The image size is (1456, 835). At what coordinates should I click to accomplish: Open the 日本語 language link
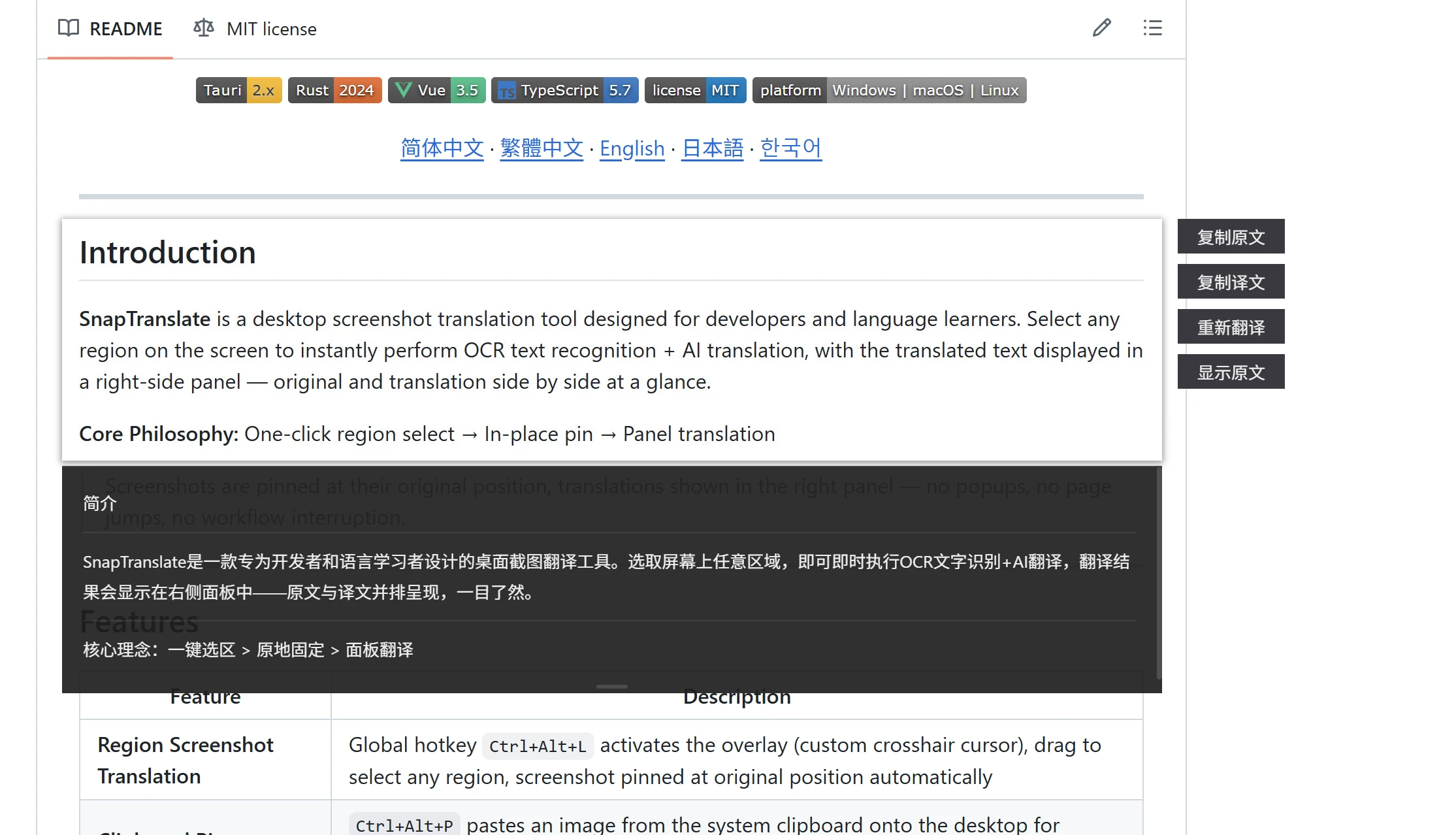pos(713,148)
